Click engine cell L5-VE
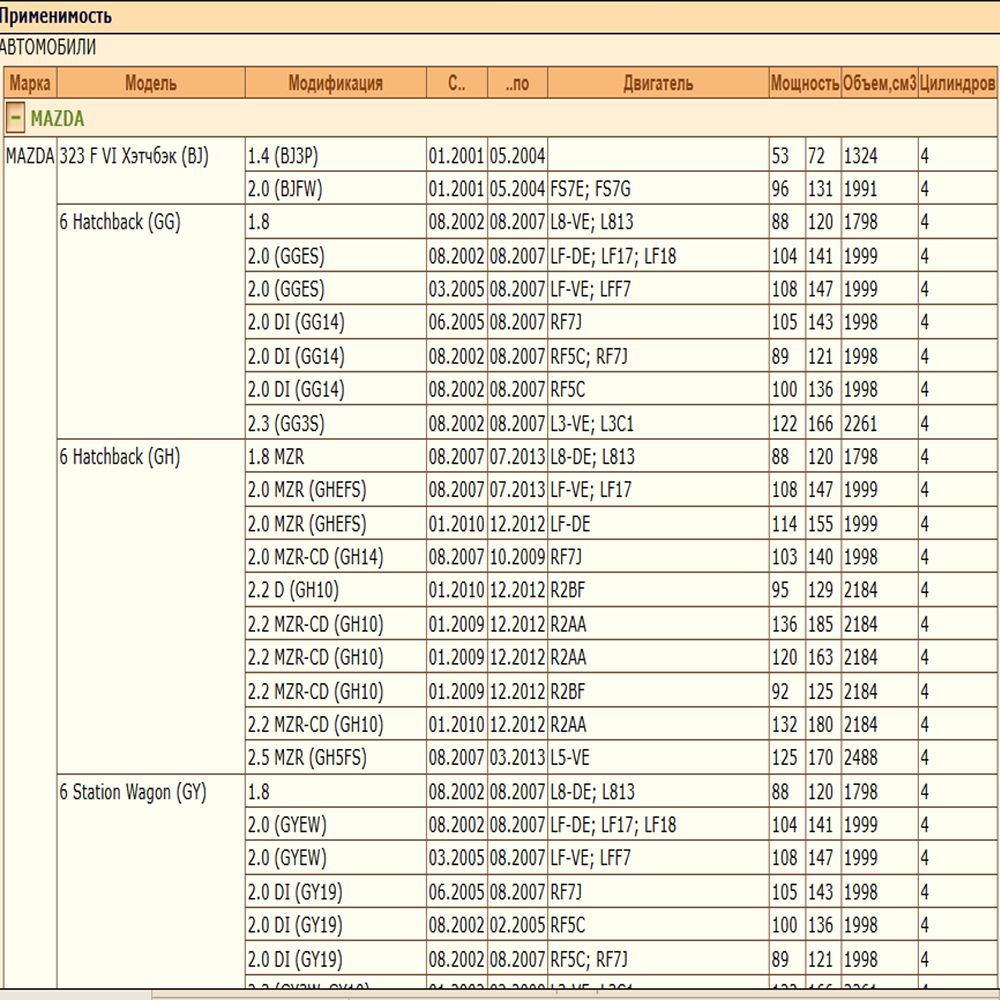Viewport: 1000px width, 1000px height. pos(658,757)
